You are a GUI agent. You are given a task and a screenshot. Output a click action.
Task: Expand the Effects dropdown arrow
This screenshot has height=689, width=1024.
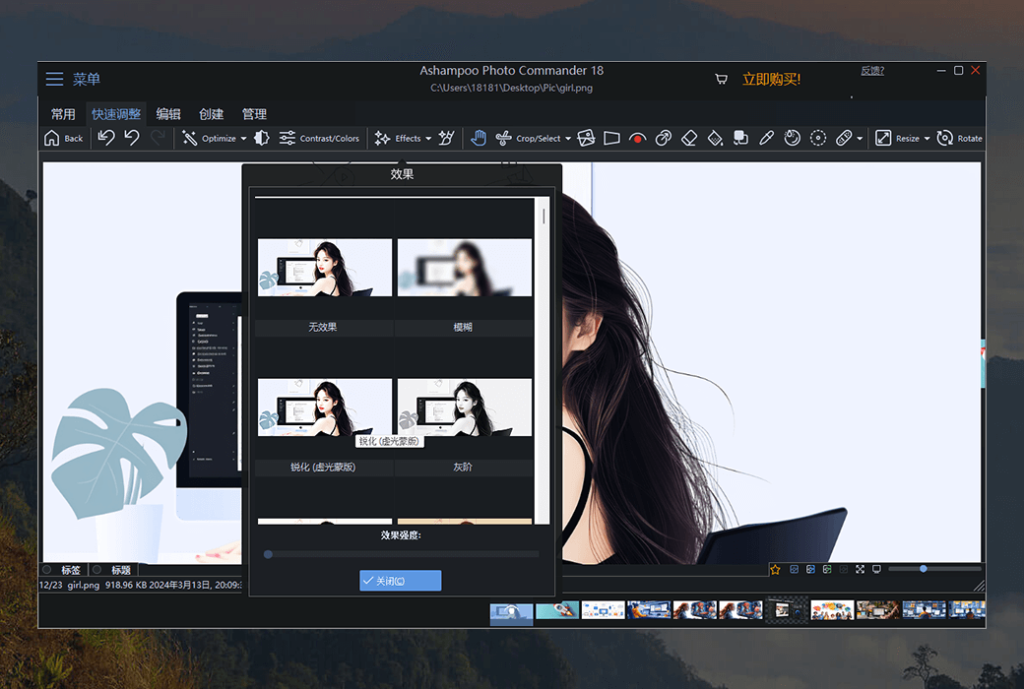tap(428, 138)
